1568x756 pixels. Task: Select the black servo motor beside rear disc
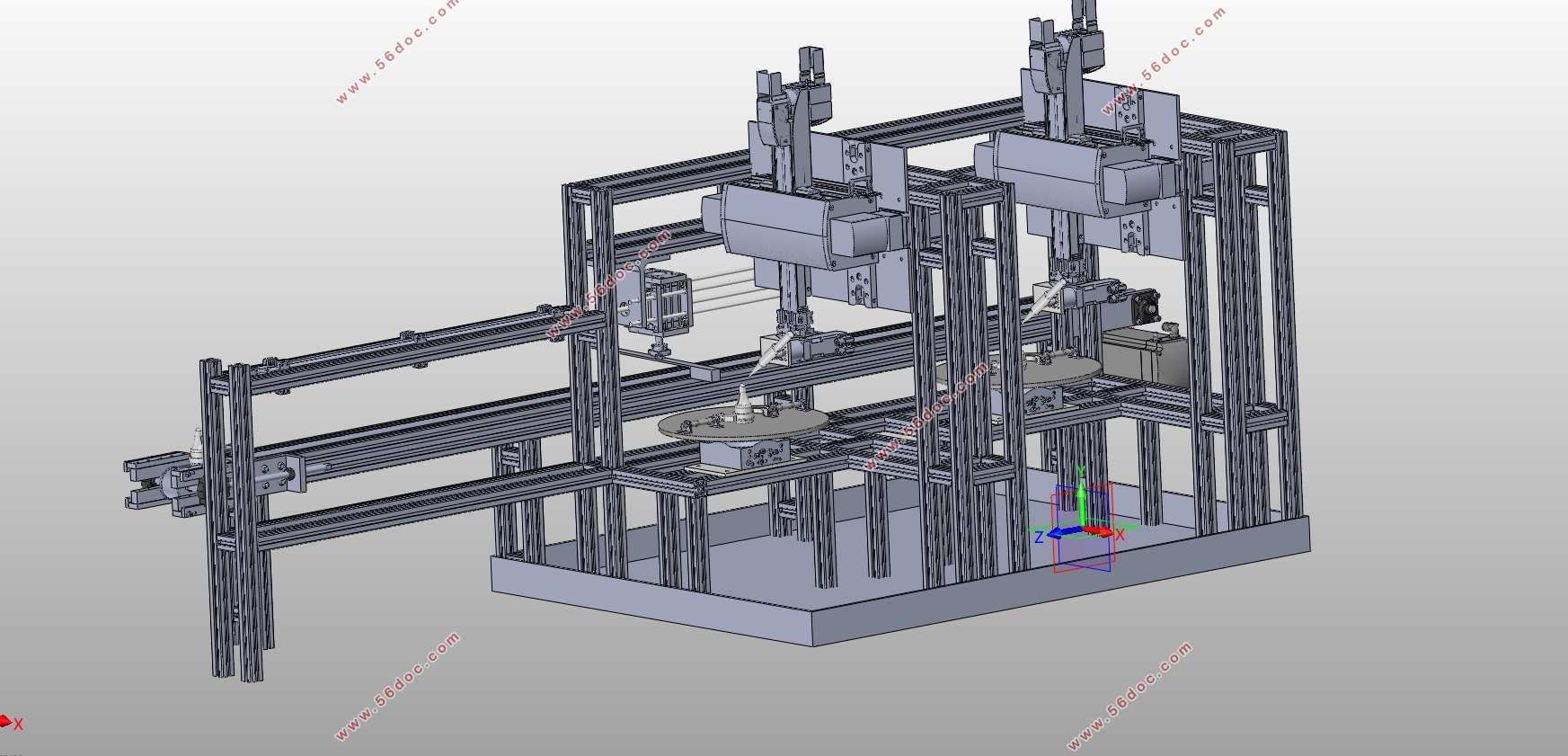click(x=1143, y=355)
